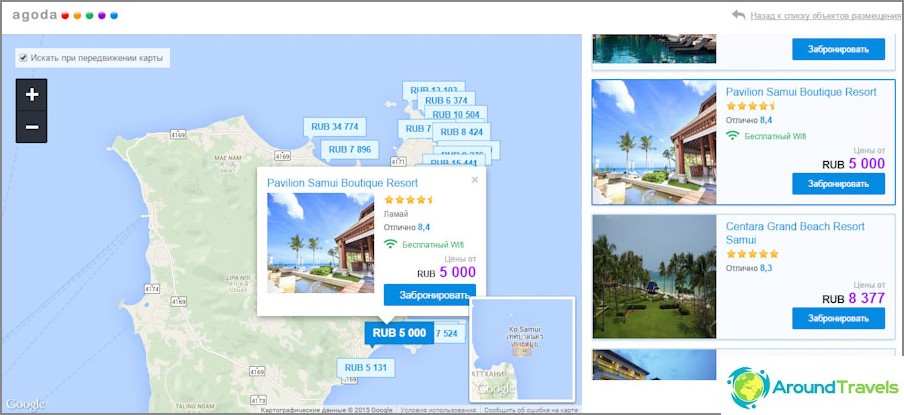
Task: Select the RUB 34 774 map marker
Action: (334, 127)
